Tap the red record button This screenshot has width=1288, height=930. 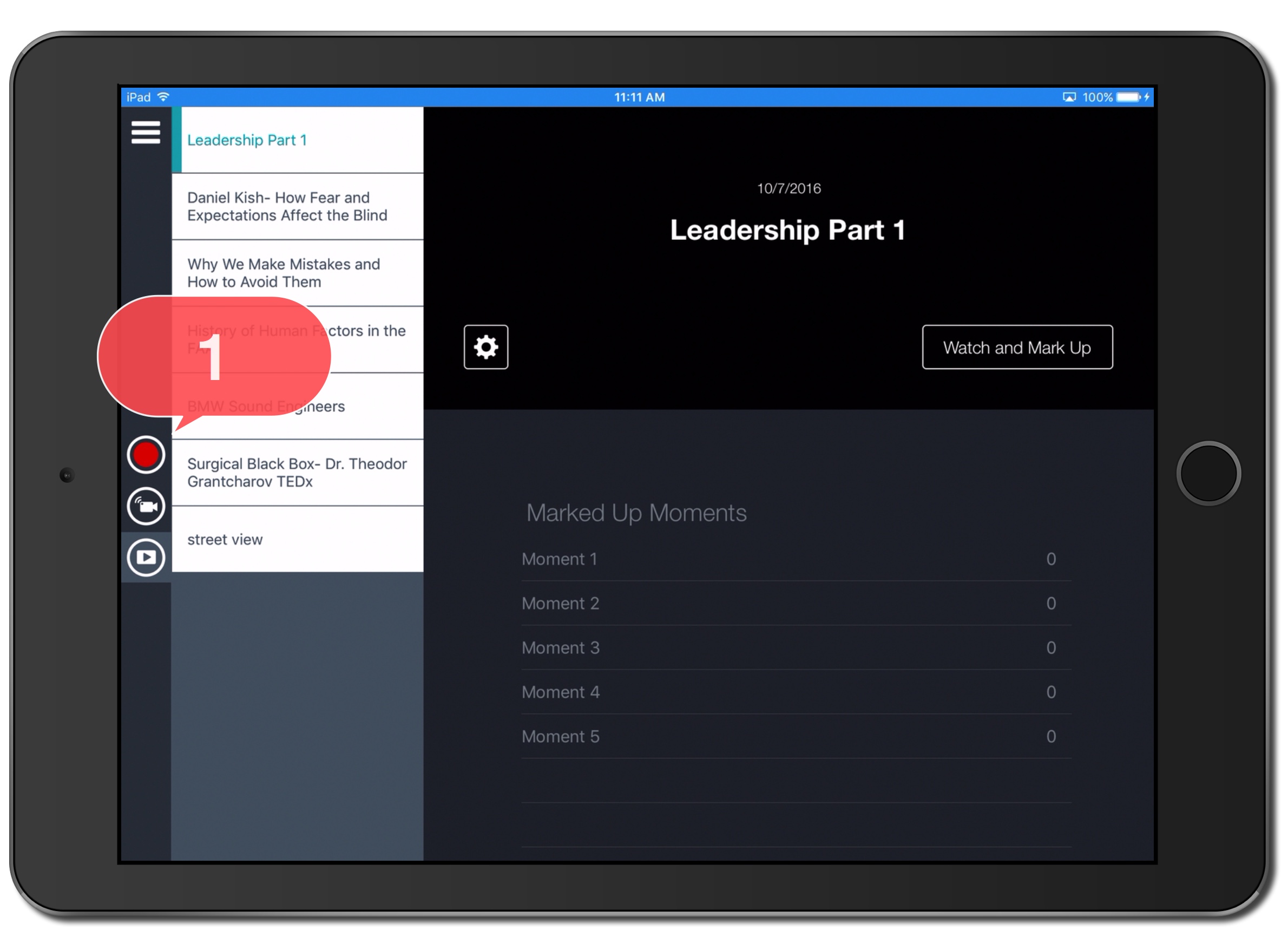(146, 456)
